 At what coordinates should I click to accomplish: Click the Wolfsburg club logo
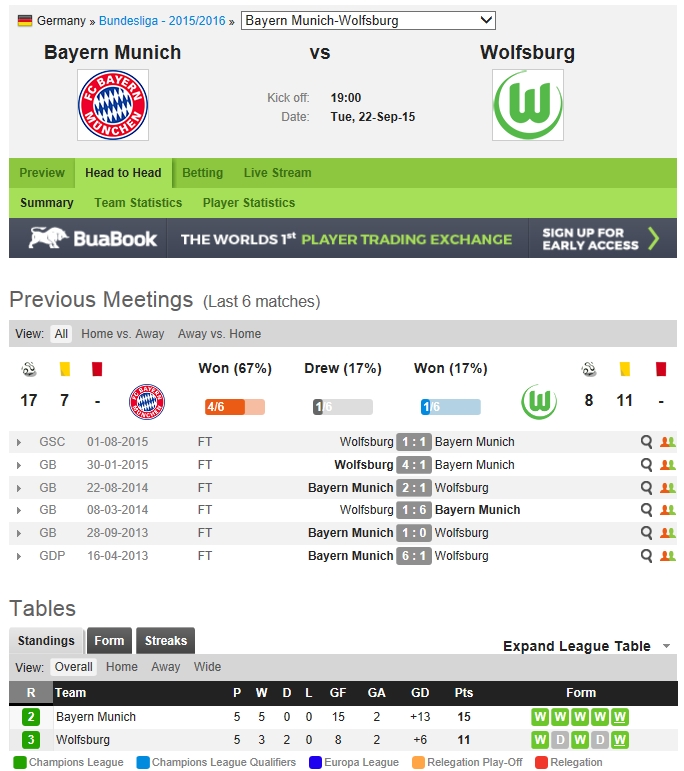(x=527, y=105)
